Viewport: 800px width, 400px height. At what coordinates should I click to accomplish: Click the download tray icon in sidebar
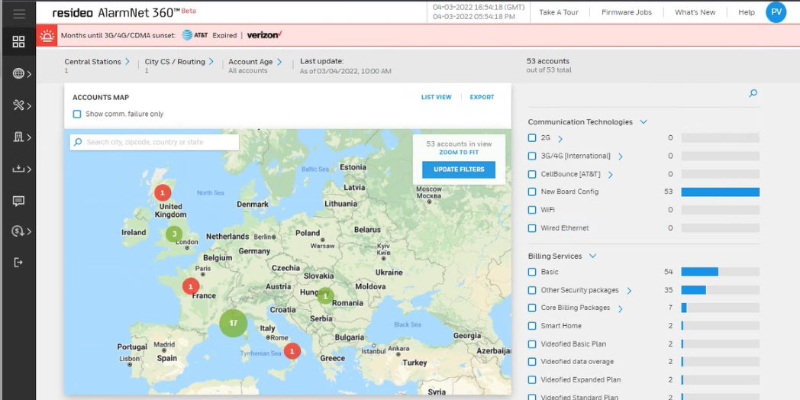(x=18, y=168)
